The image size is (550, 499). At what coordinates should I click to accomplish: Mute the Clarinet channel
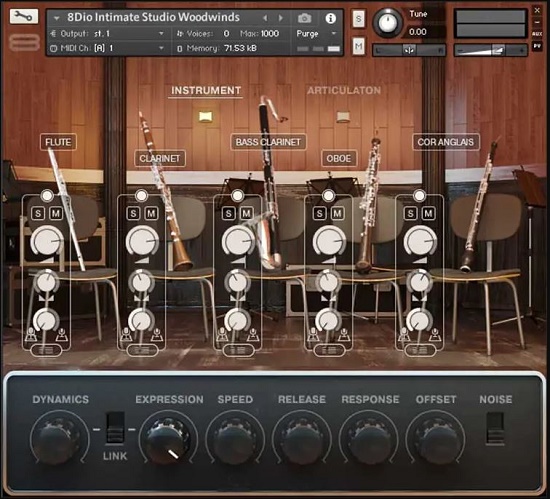(151, 213)
